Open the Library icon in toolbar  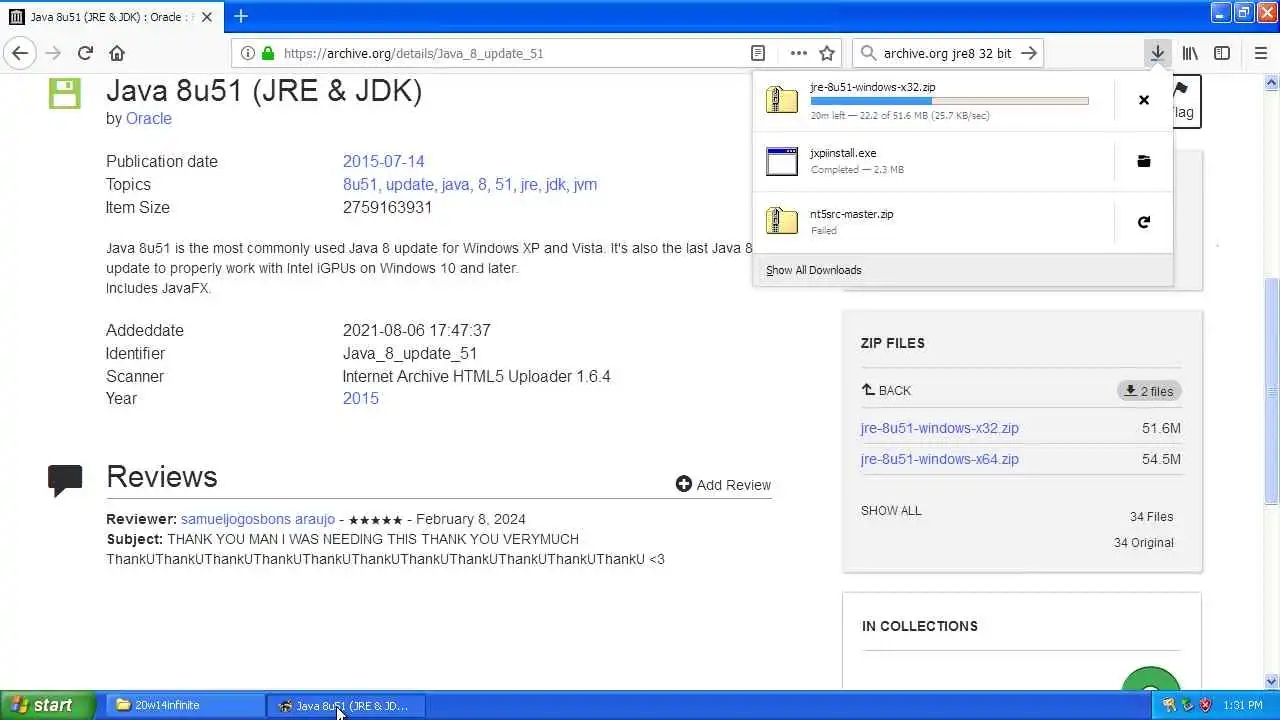point(1190,53)
